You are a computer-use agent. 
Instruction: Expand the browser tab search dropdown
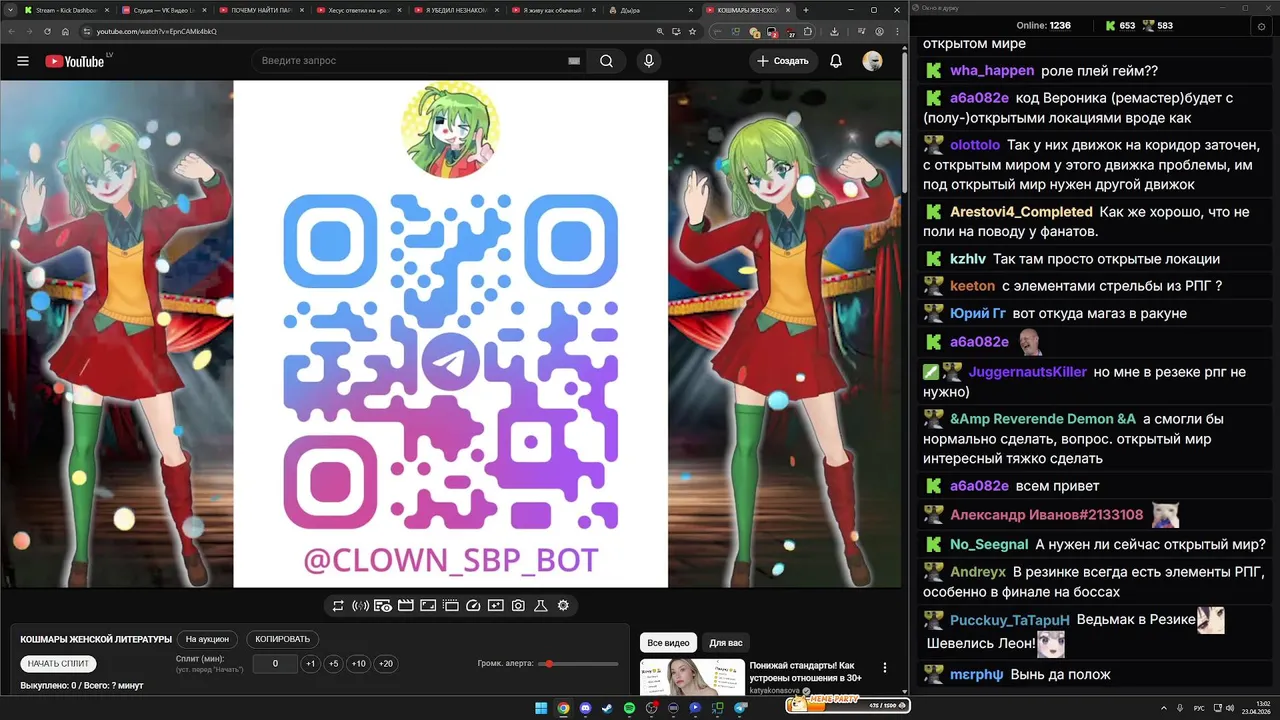[x=10, y=10]
